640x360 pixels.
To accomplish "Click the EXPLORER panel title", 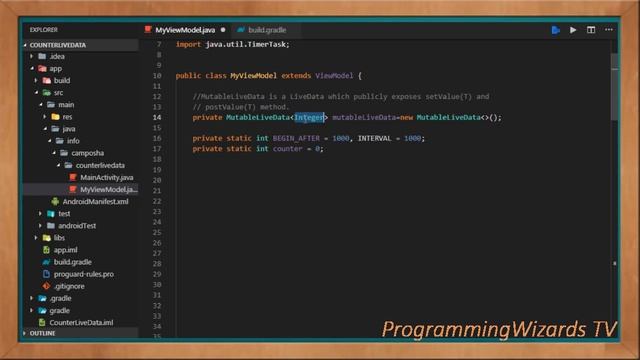I will coord(44,30).
